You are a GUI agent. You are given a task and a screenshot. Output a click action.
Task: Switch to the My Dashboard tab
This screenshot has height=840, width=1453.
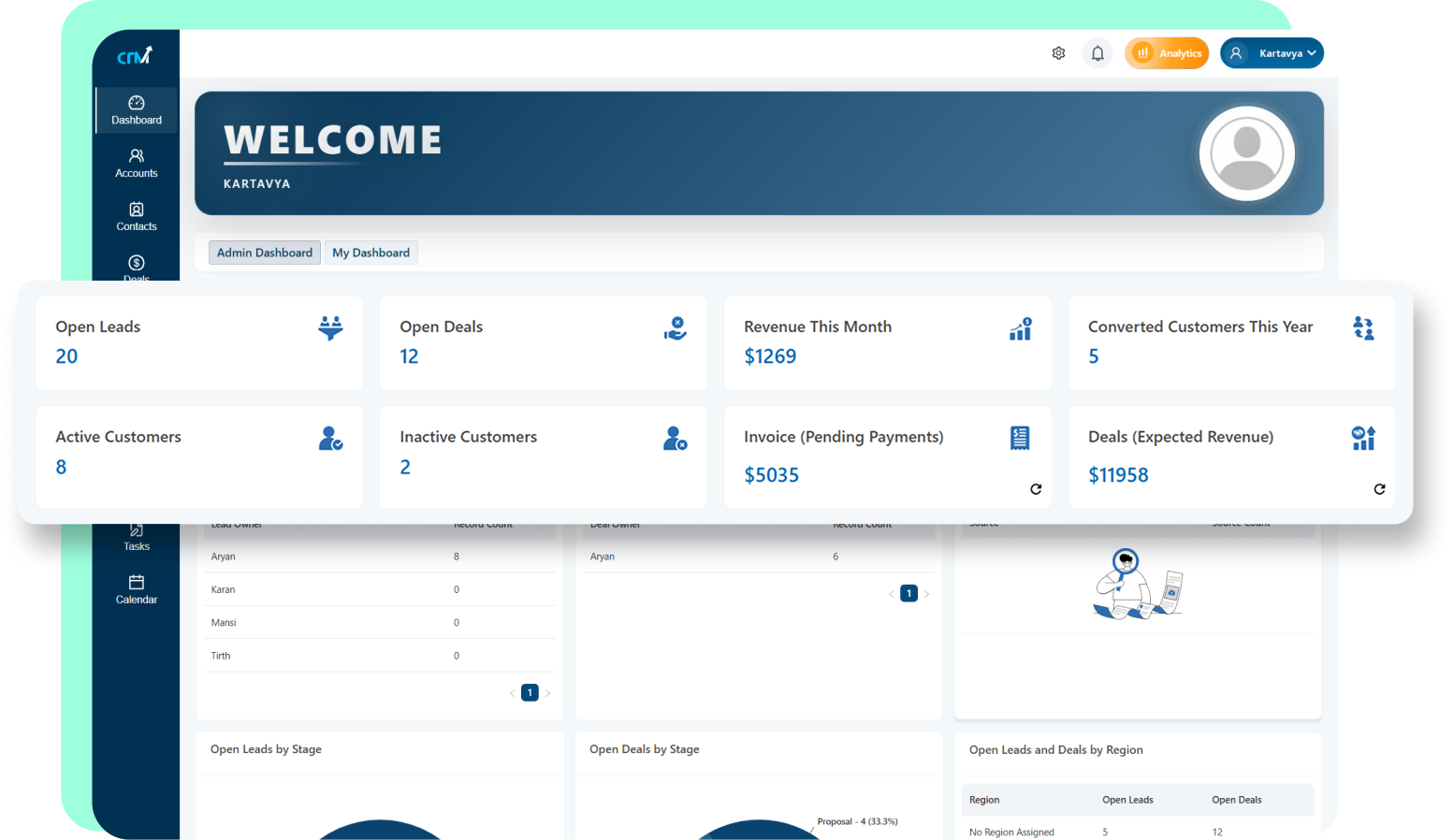pos(371,253)
